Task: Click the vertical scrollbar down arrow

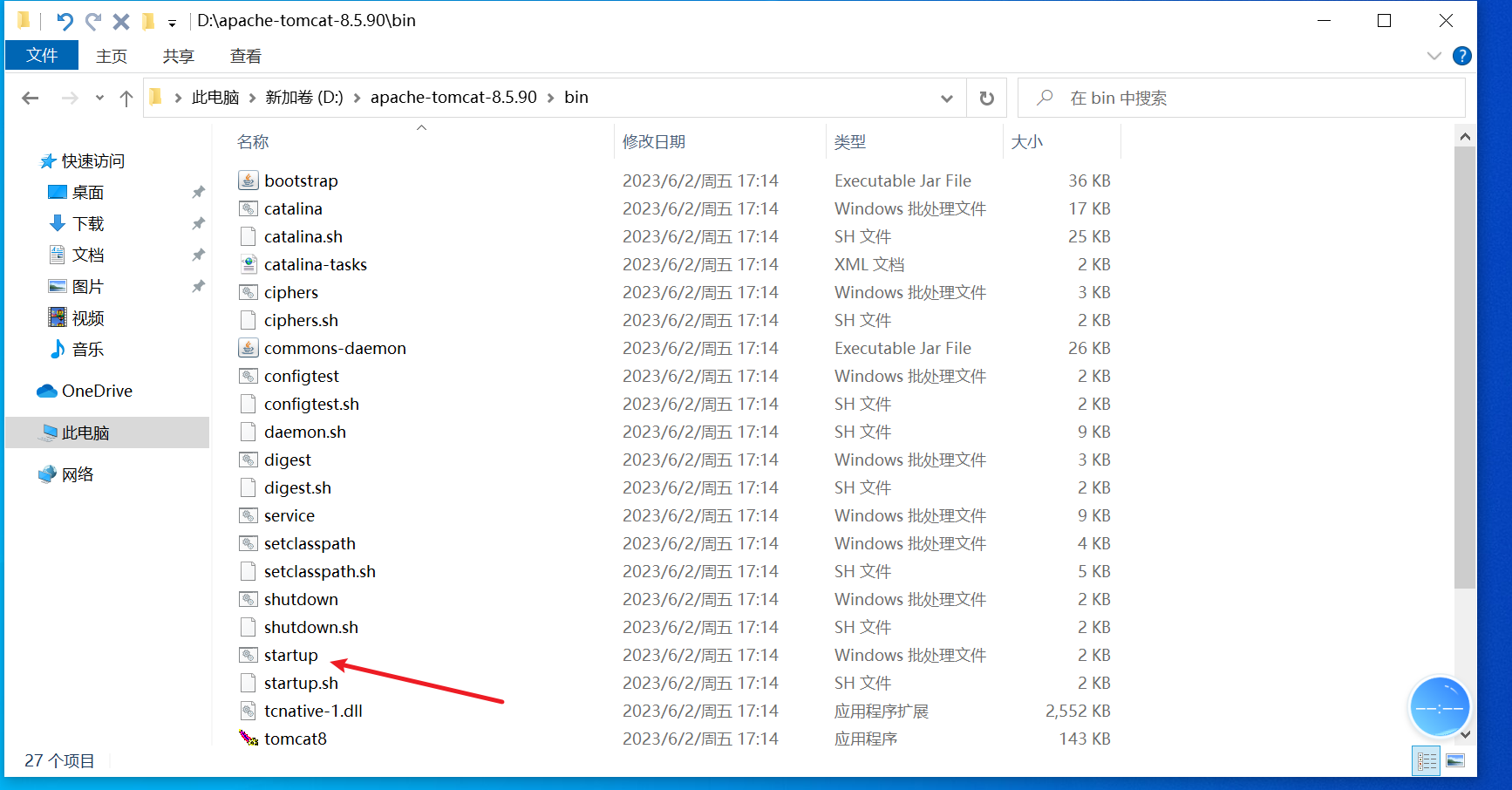Action: 1465,734
